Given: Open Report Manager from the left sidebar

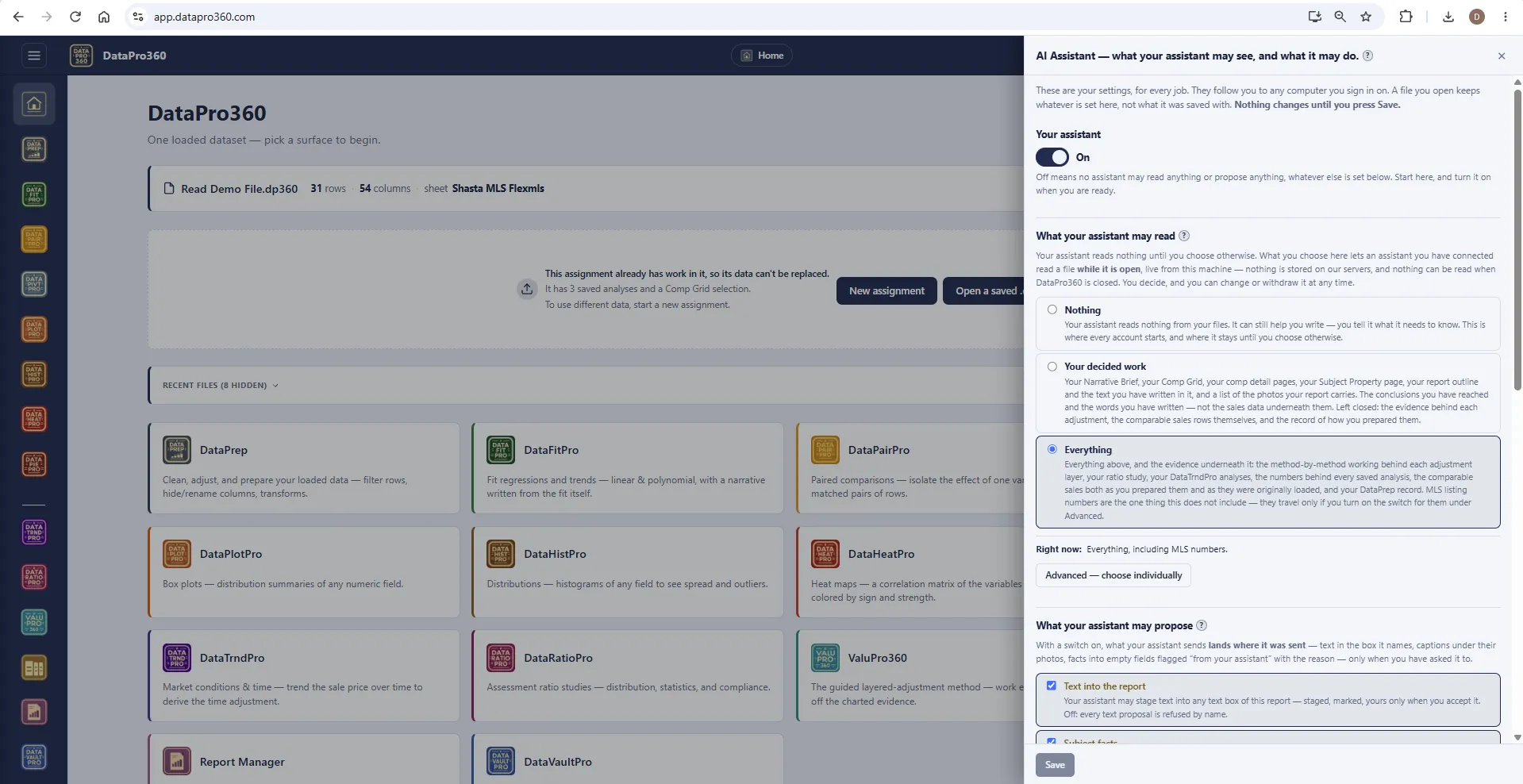Looking at the screenshot, I should [34, 713].
